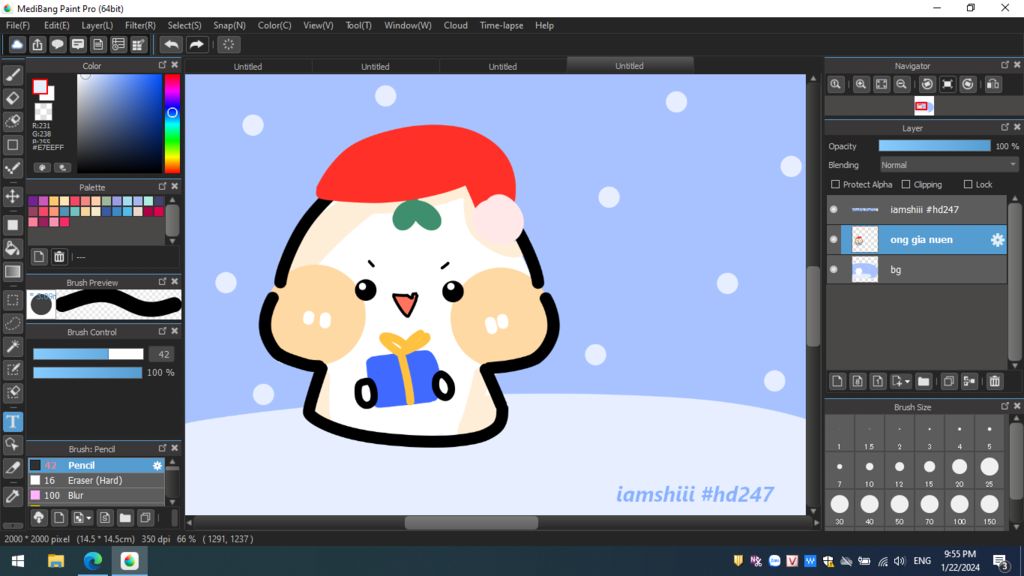
Task: Pop out the Brush Control panel
Action: tap(163, 332)
